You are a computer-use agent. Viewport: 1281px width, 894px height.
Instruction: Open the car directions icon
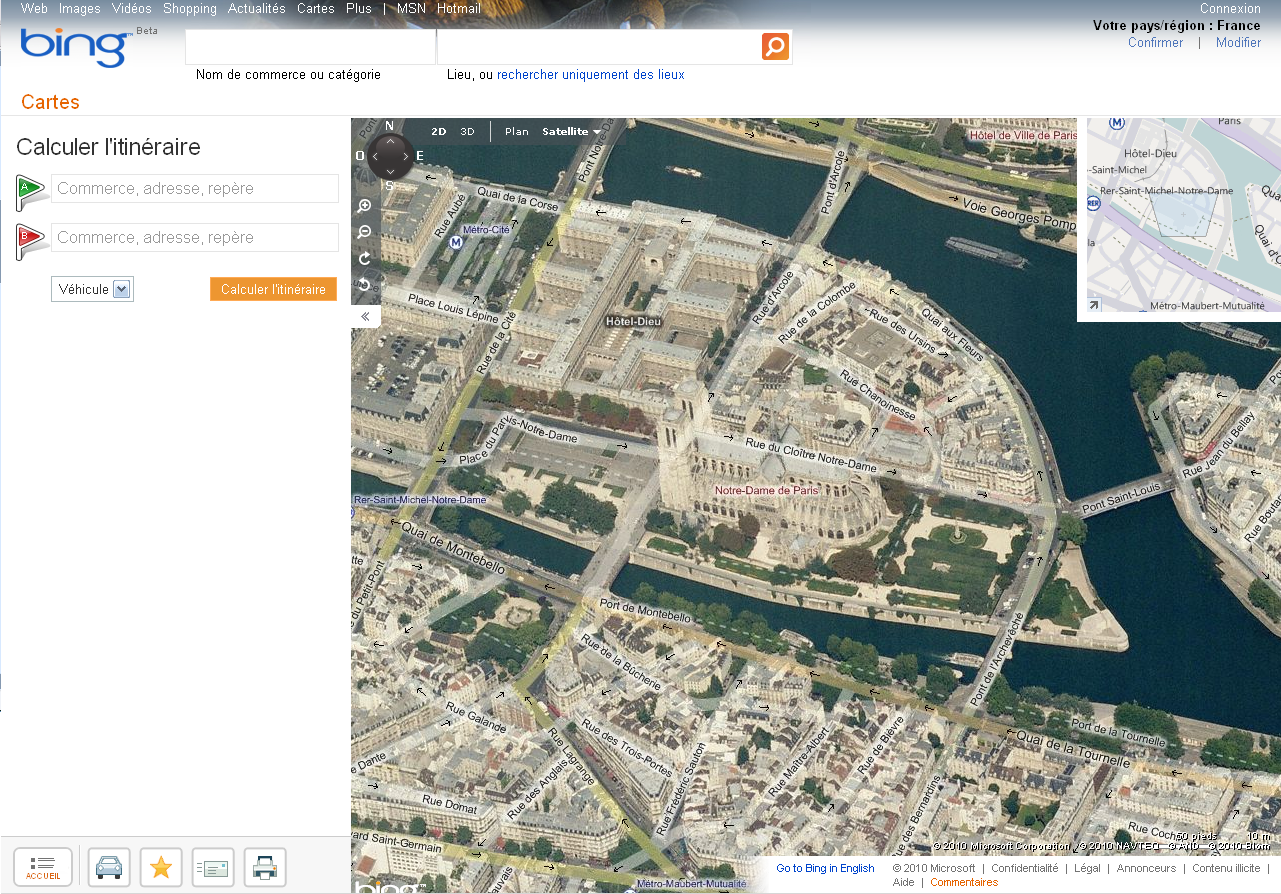(x=109, y=867)
